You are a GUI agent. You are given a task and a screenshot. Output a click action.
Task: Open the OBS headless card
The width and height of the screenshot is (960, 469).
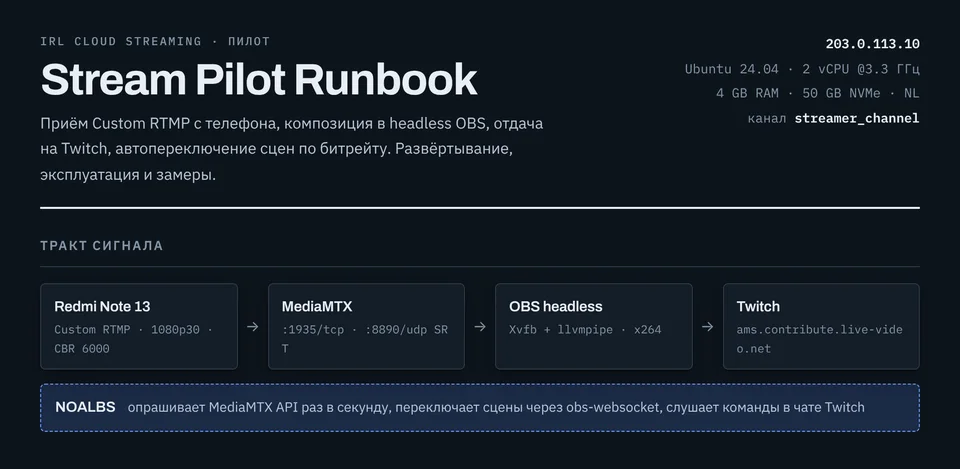pyautogui.click(x=594, y=326)
